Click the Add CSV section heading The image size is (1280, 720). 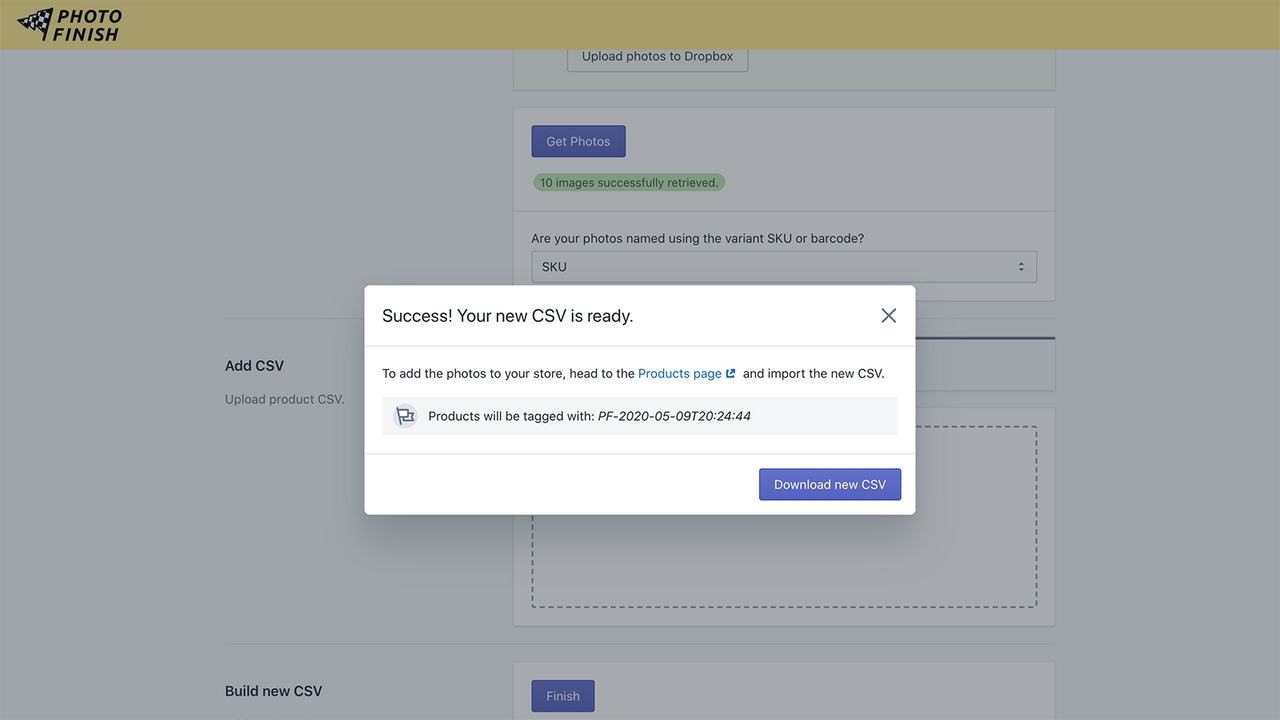pyautogui.click(x=254, y=366)
